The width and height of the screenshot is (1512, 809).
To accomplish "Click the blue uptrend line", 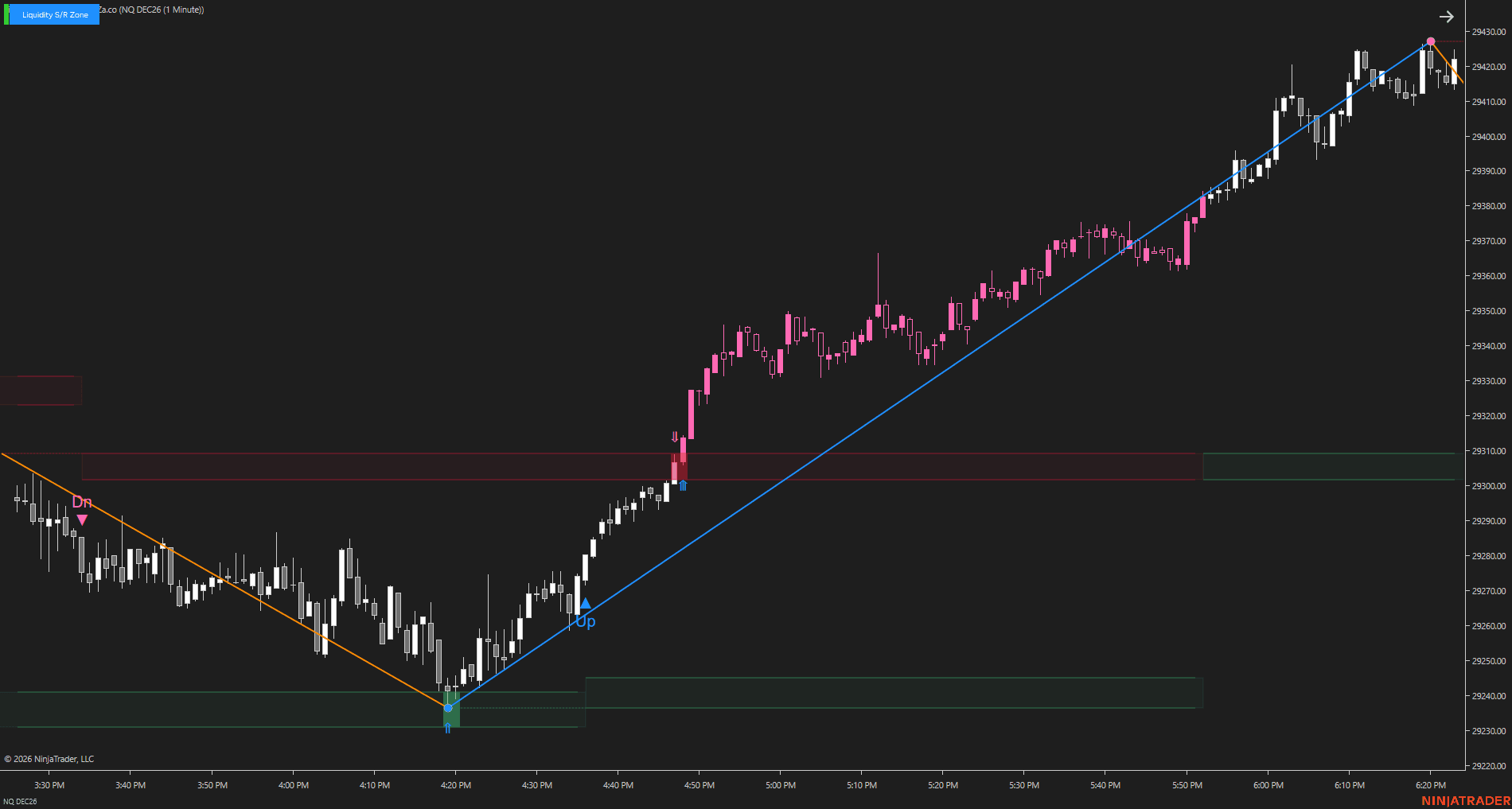I will pyautogui.click(x=939, y=375).
